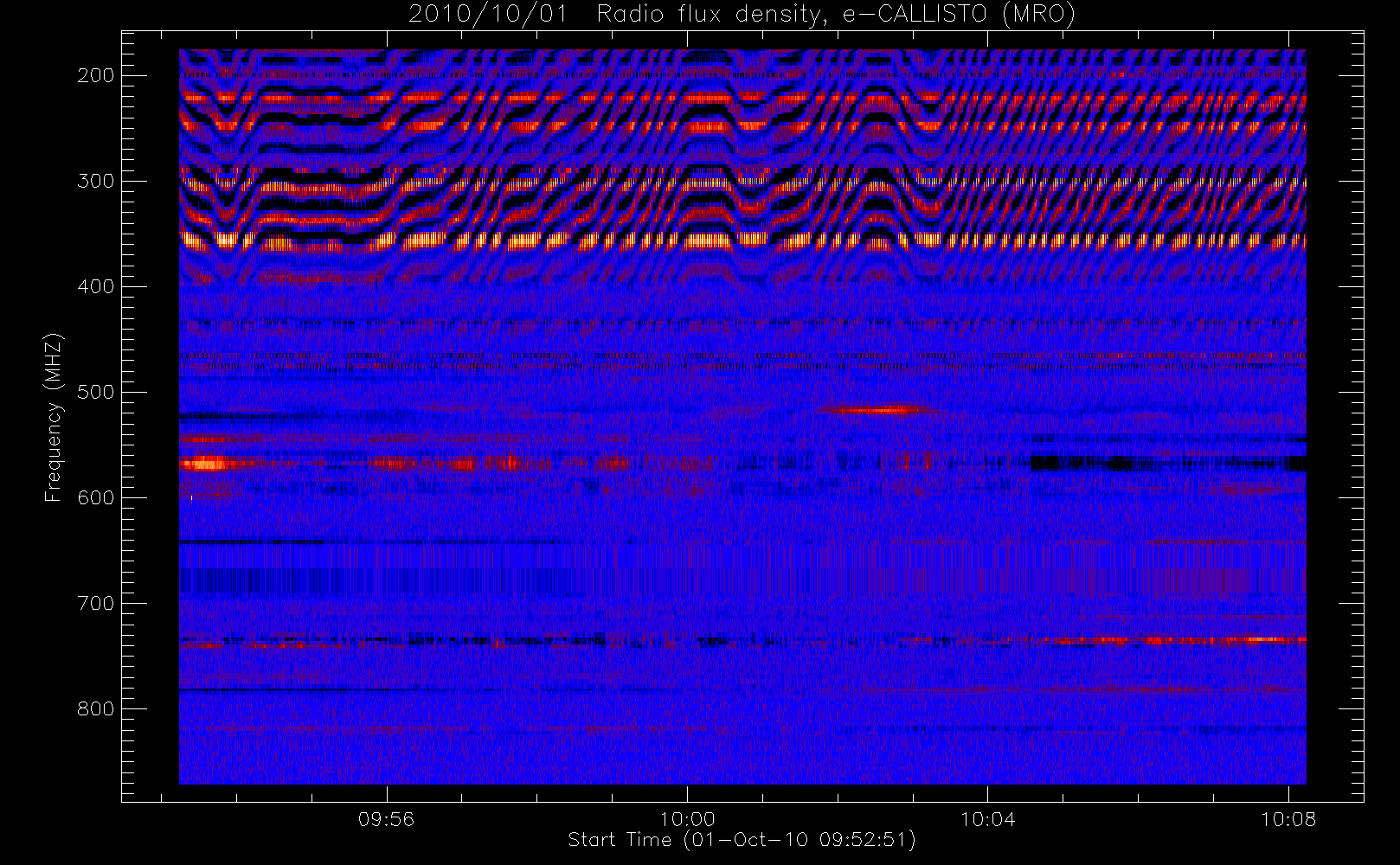Select the 200 frequency tick label
This screenshot has width=1400, height=865.
click(96, 76)
